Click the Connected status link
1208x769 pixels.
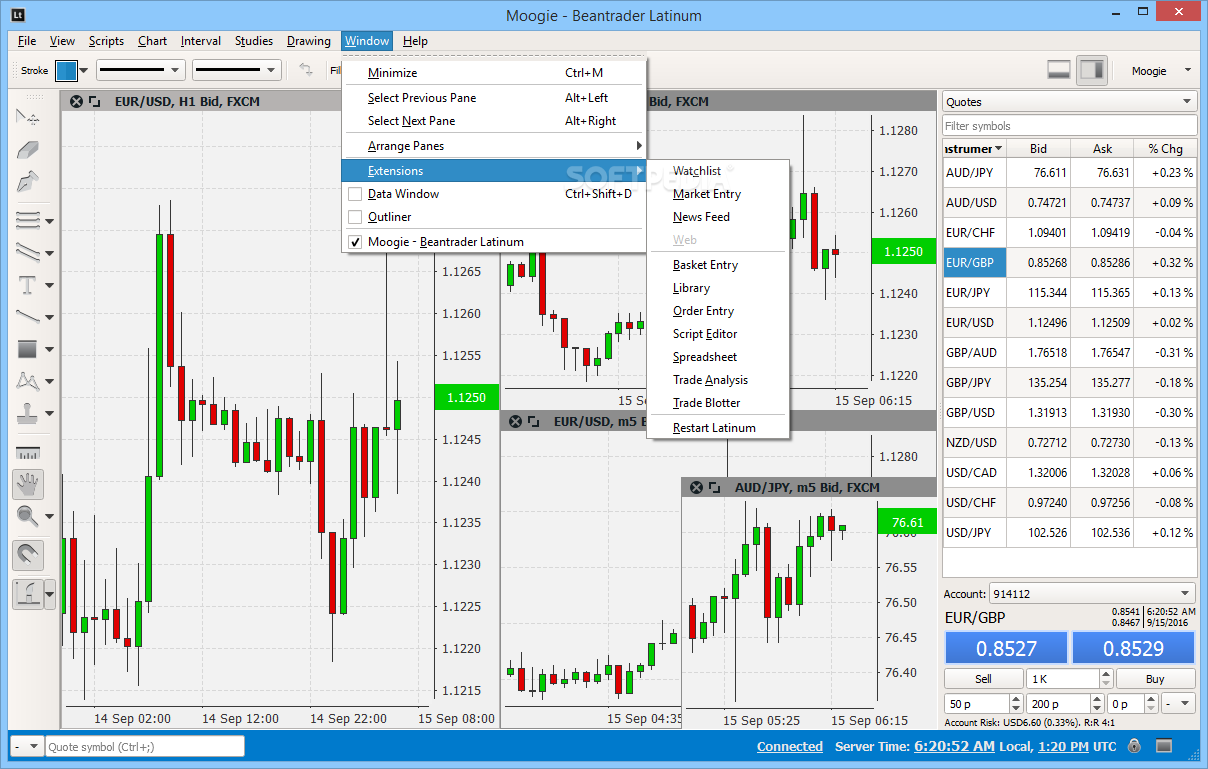[790, 746]
